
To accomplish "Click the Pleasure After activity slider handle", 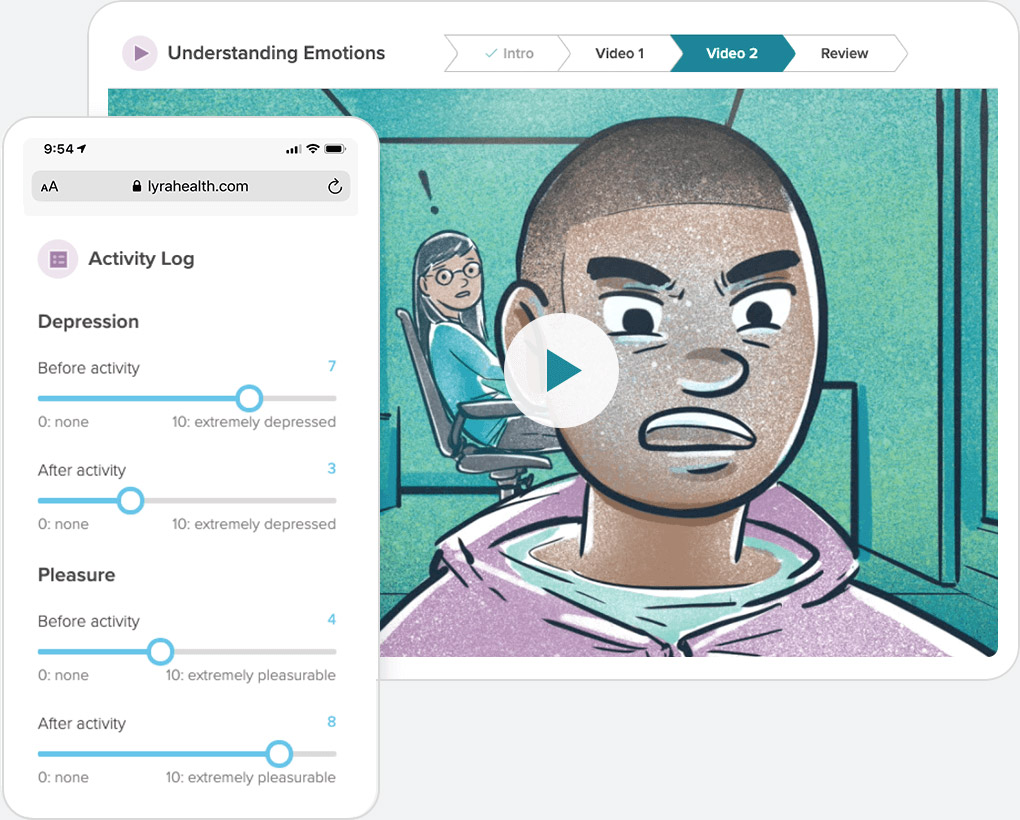I will [279, 754].
